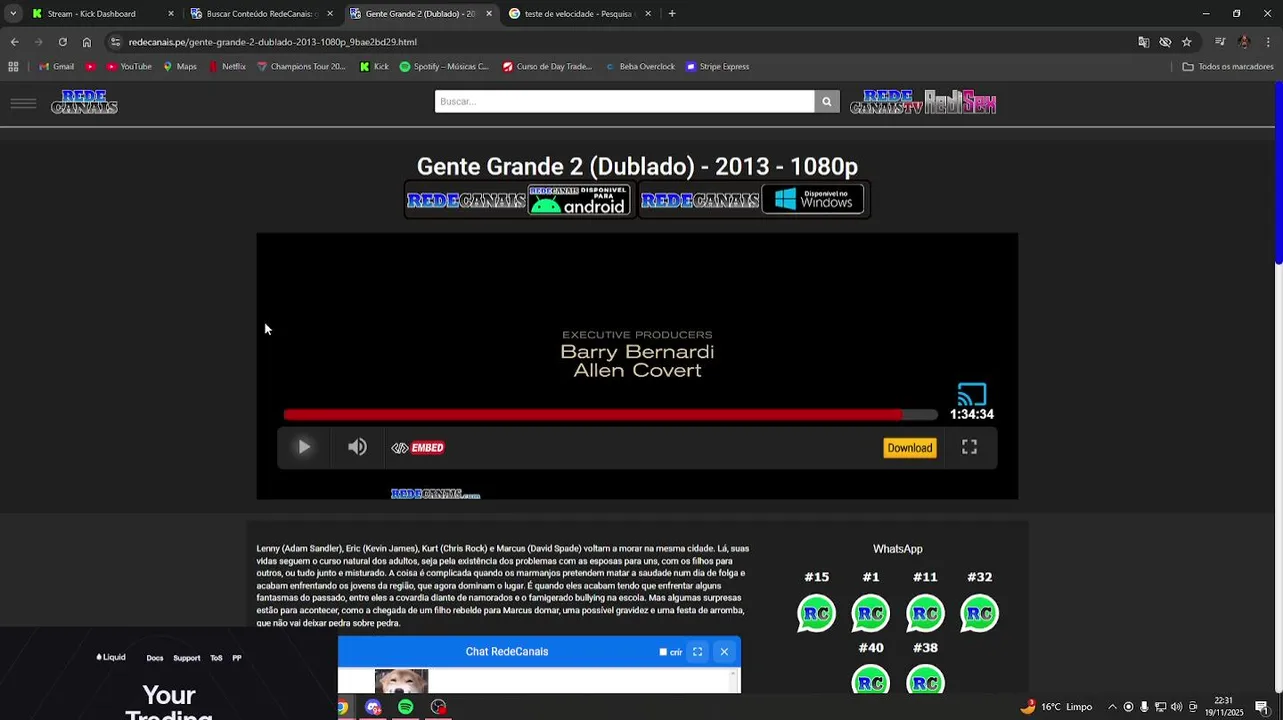1283x720 pixels.
Task: Open Maps bookmark
Action: tap(180, 67)
